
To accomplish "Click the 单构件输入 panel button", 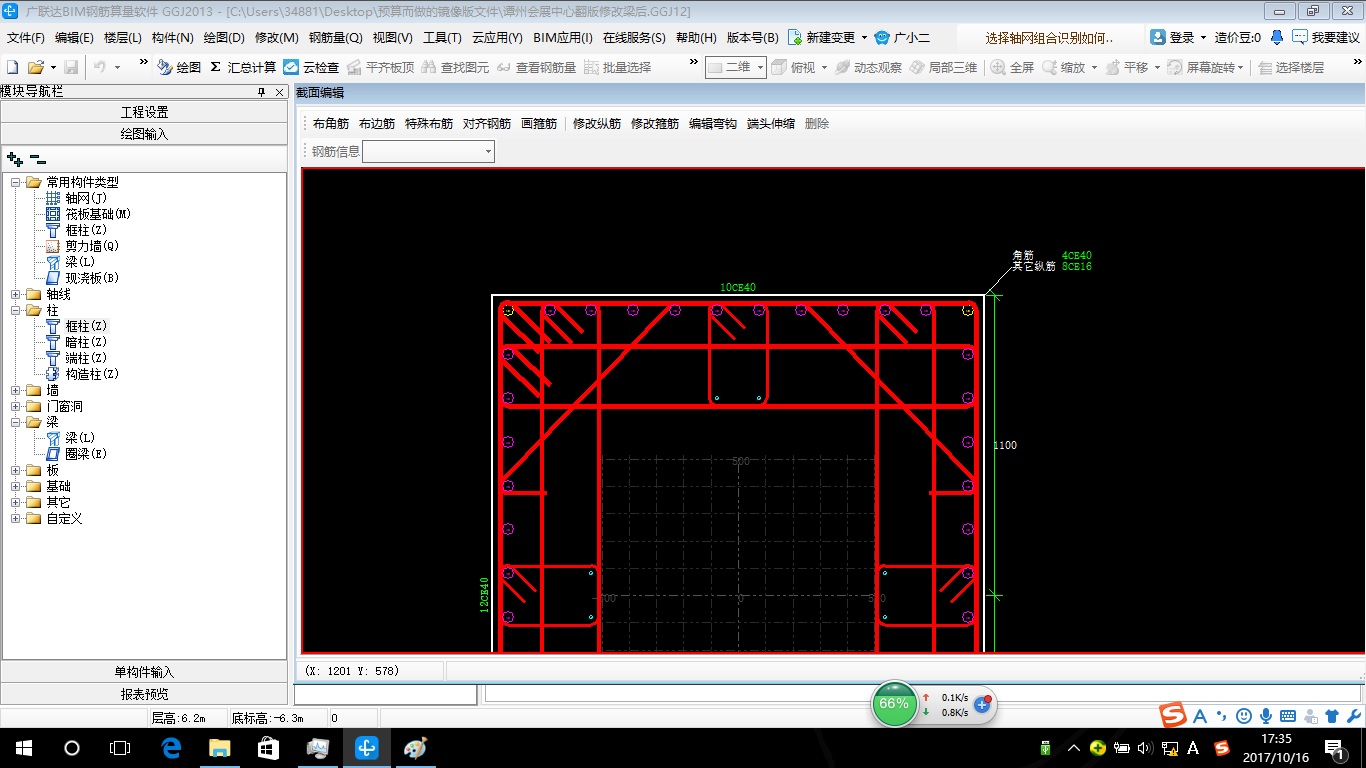I will coord(144,672).
